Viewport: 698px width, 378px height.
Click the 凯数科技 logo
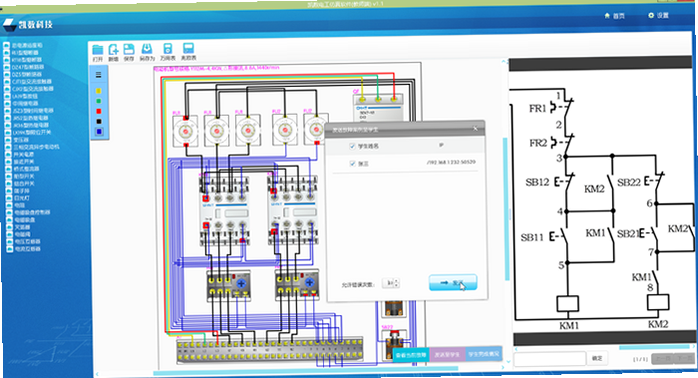click(x=28, y=24)
